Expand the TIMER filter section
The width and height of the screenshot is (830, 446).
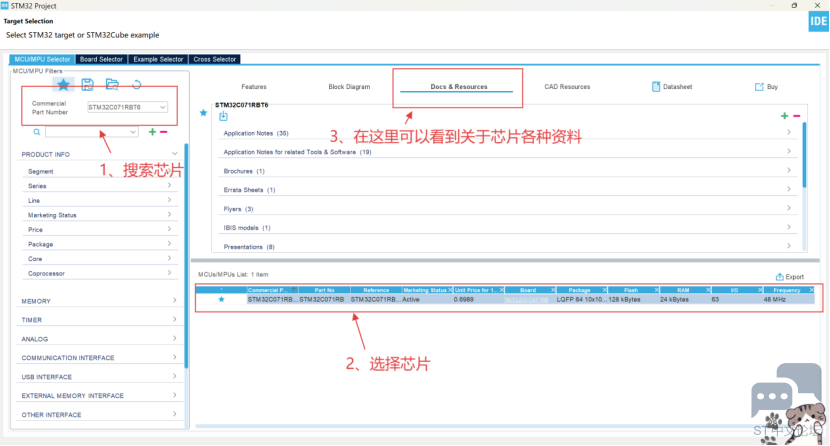tap(174, 320)
